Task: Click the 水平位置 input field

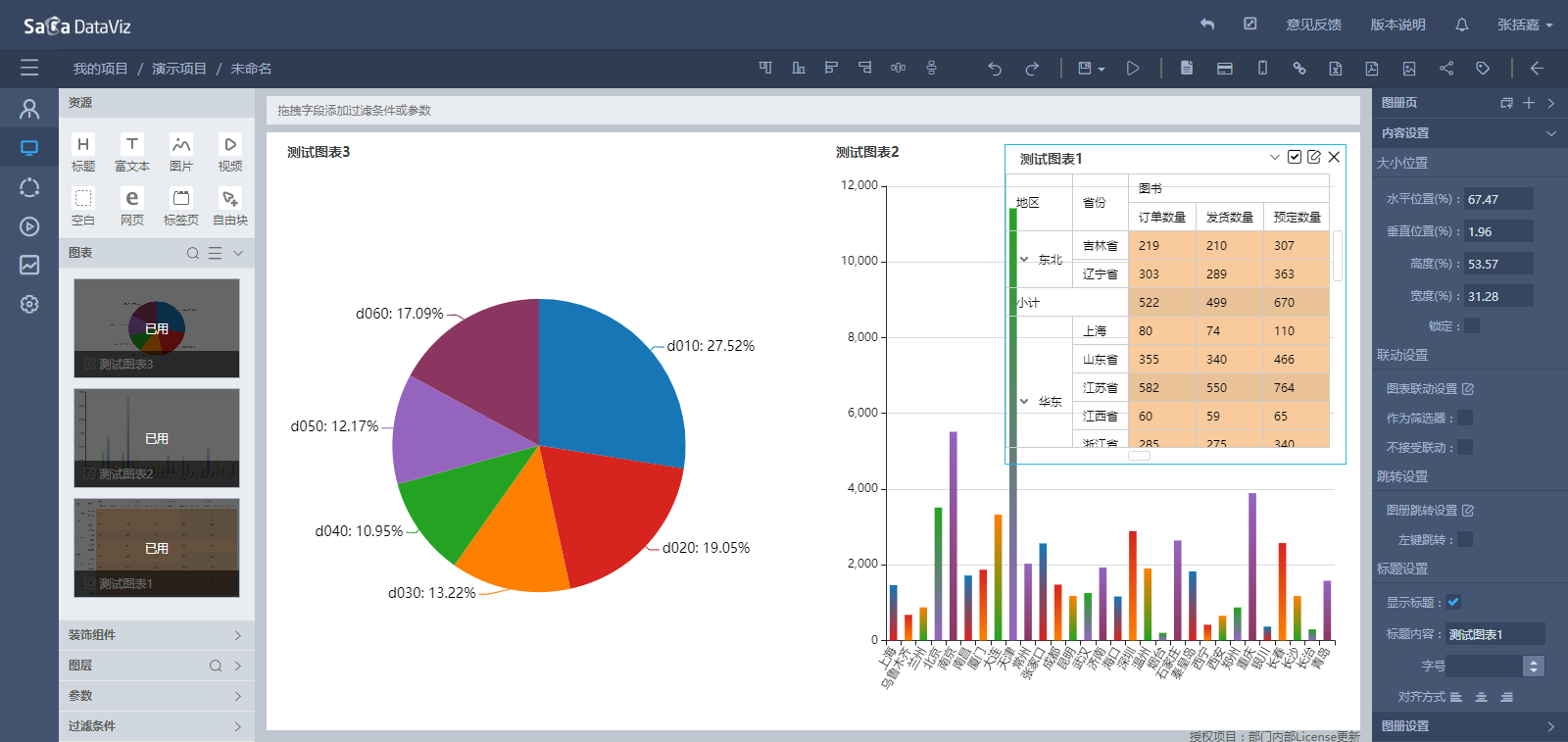Action: point(1498,199)
